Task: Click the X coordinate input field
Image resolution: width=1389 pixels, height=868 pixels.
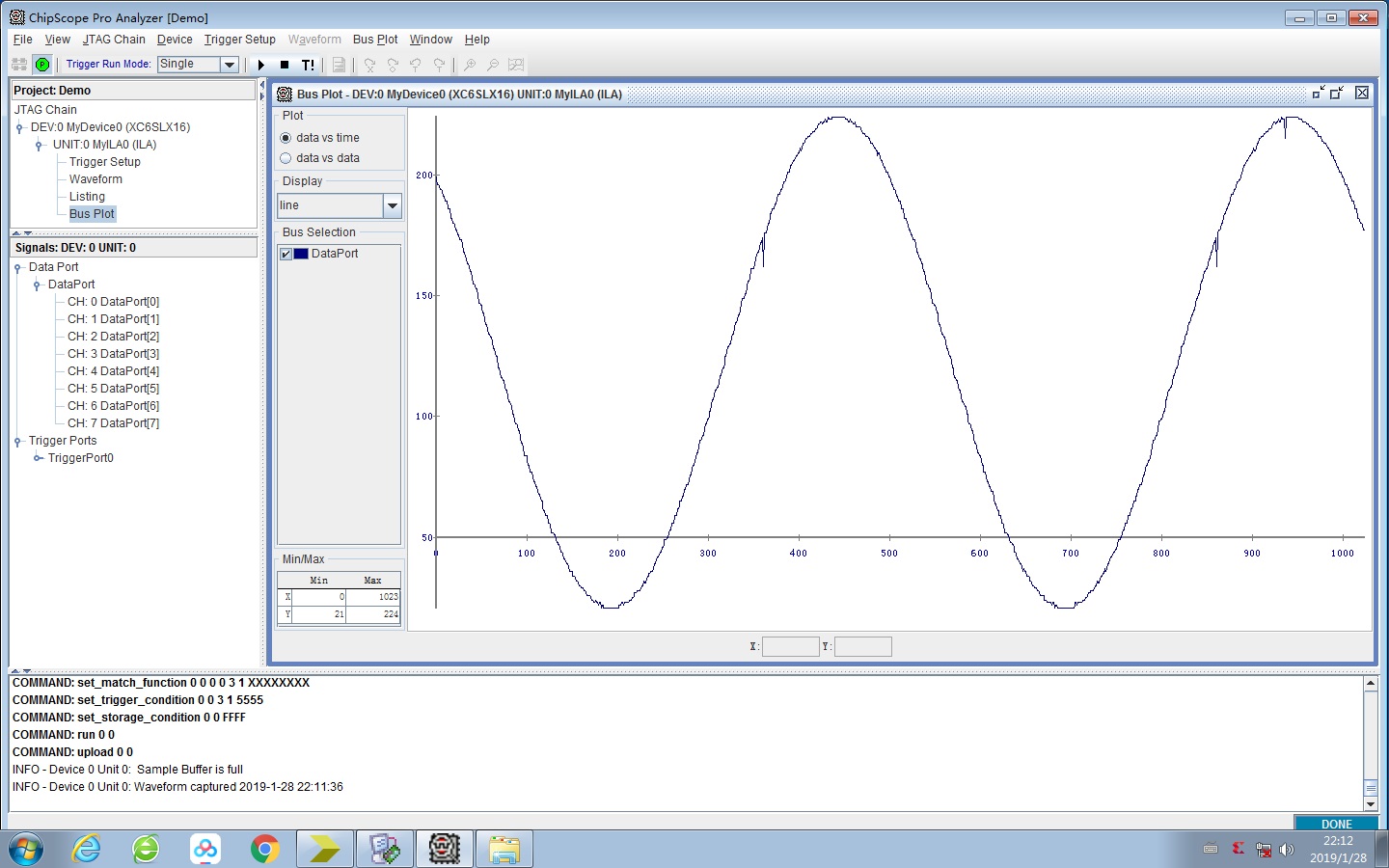Action: pos(790,646)
